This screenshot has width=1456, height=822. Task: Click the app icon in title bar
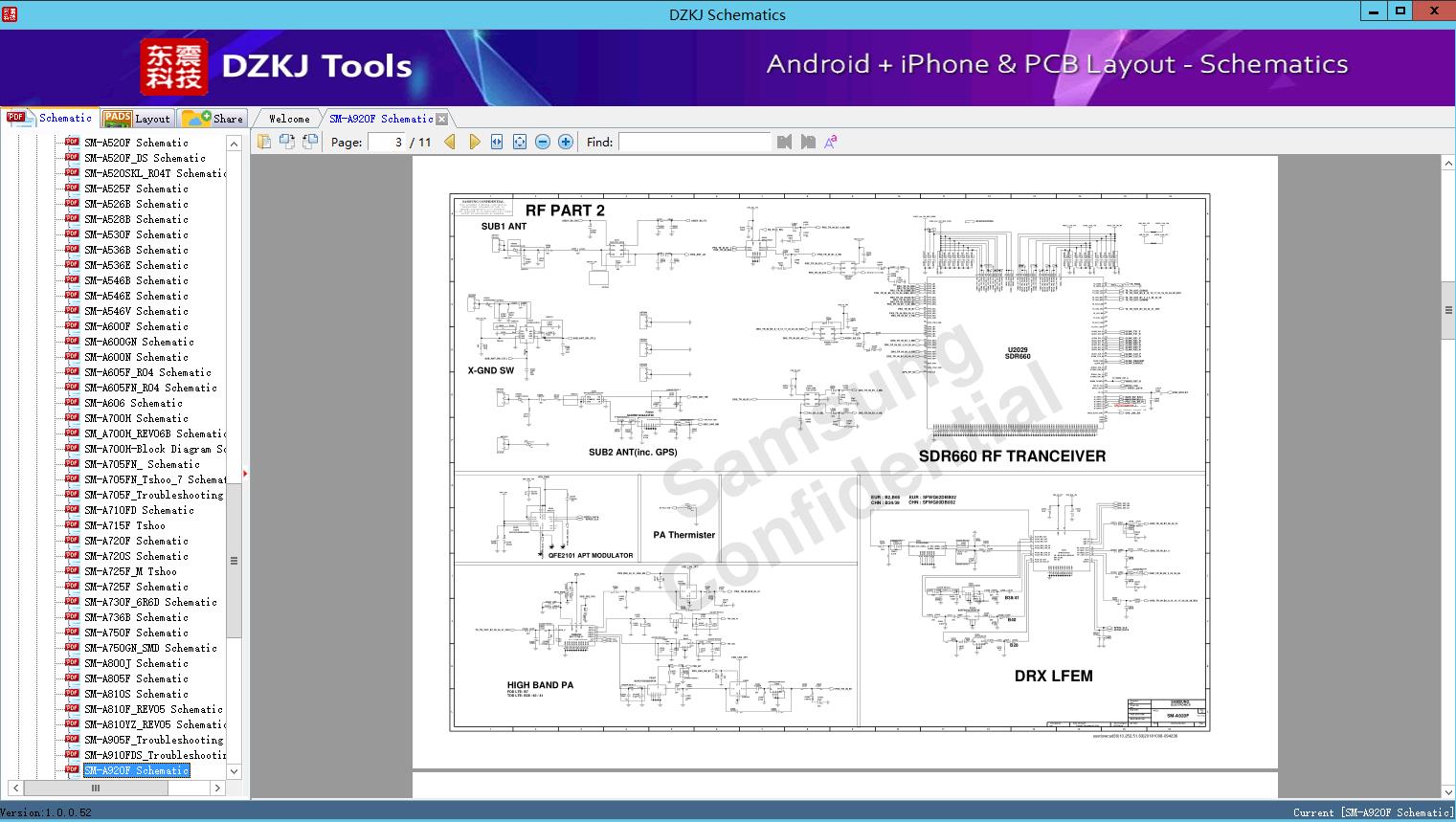point(10,13)
